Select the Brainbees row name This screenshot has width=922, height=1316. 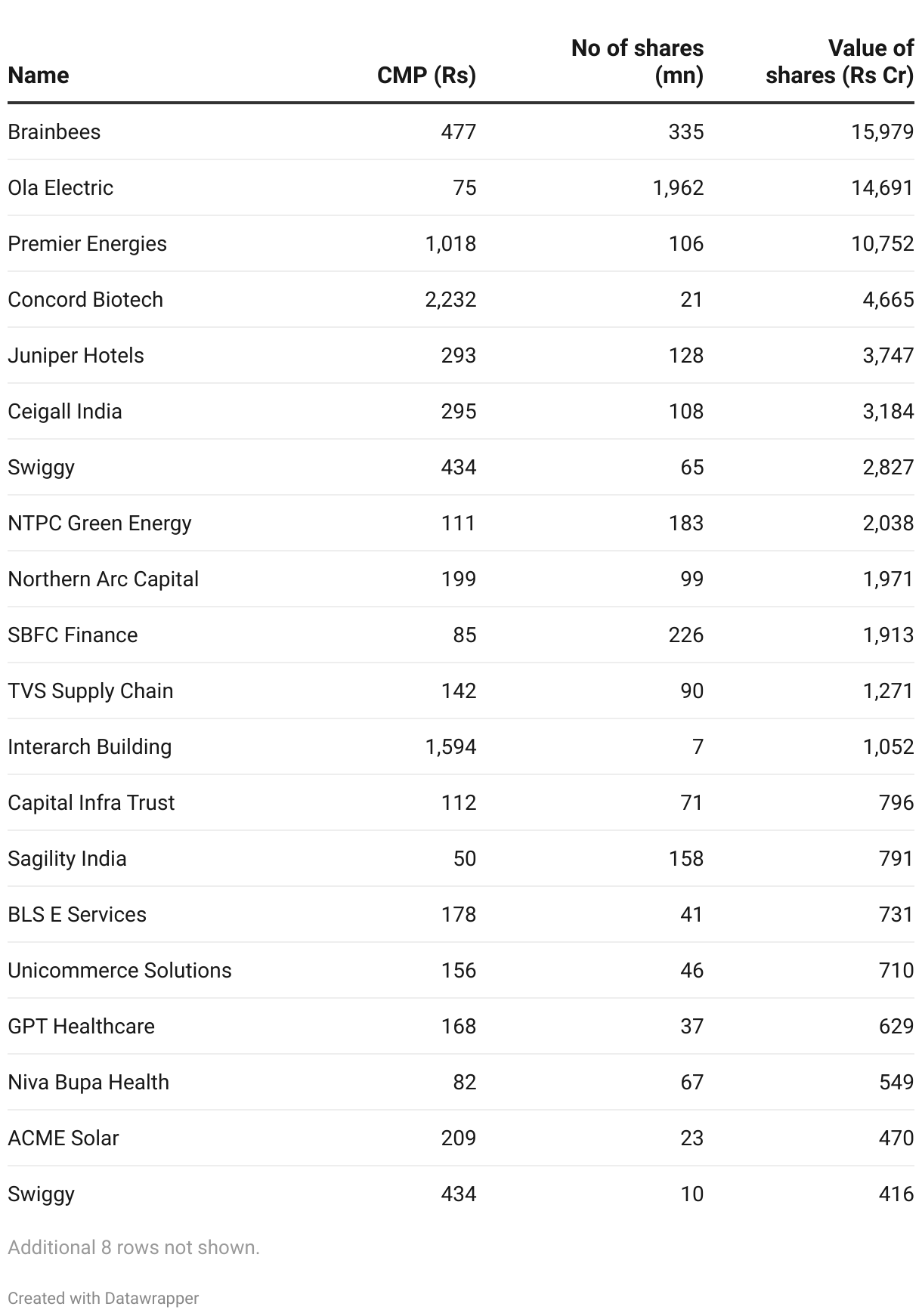tap(54, 132)
